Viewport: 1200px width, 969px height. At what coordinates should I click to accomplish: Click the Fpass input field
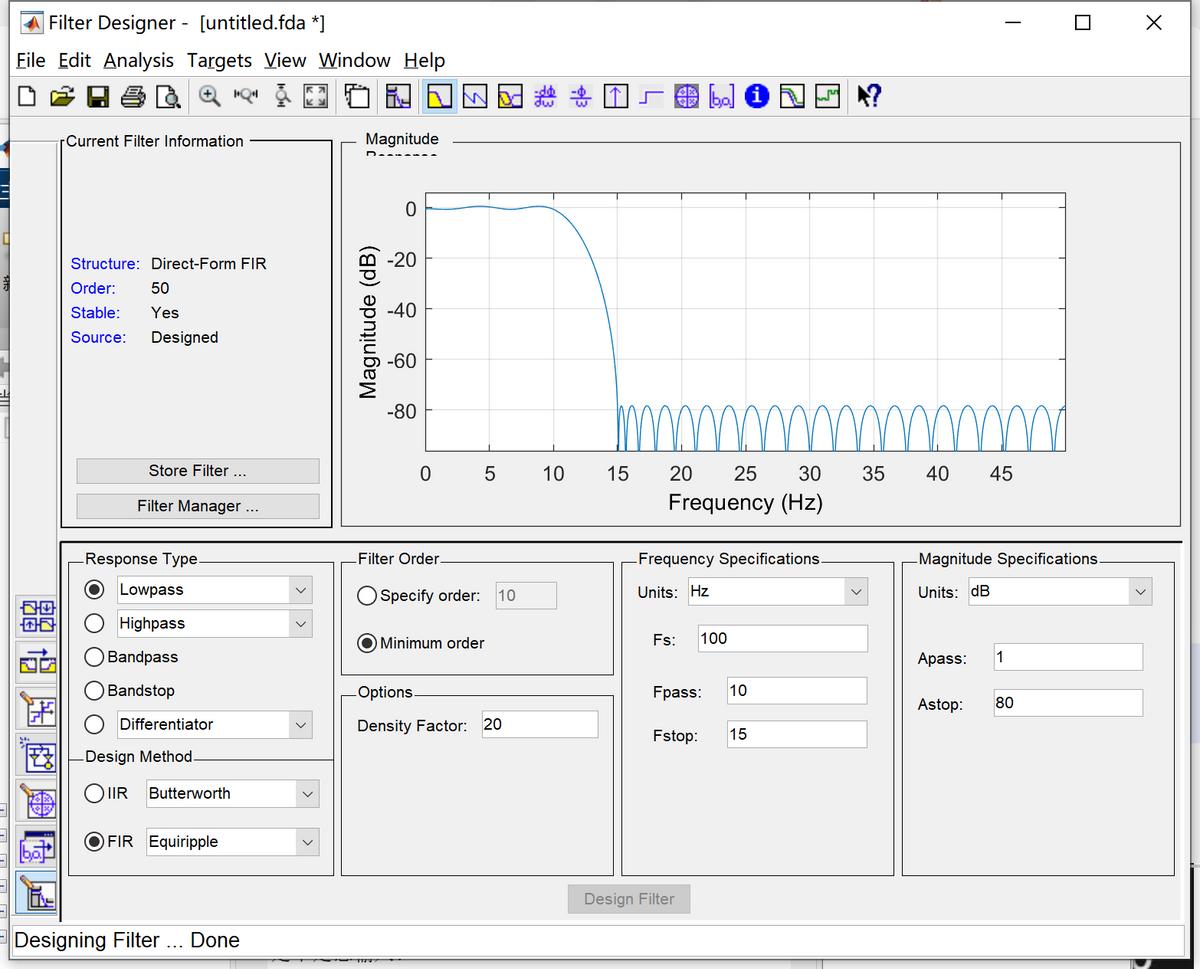(x=796, y=691)
